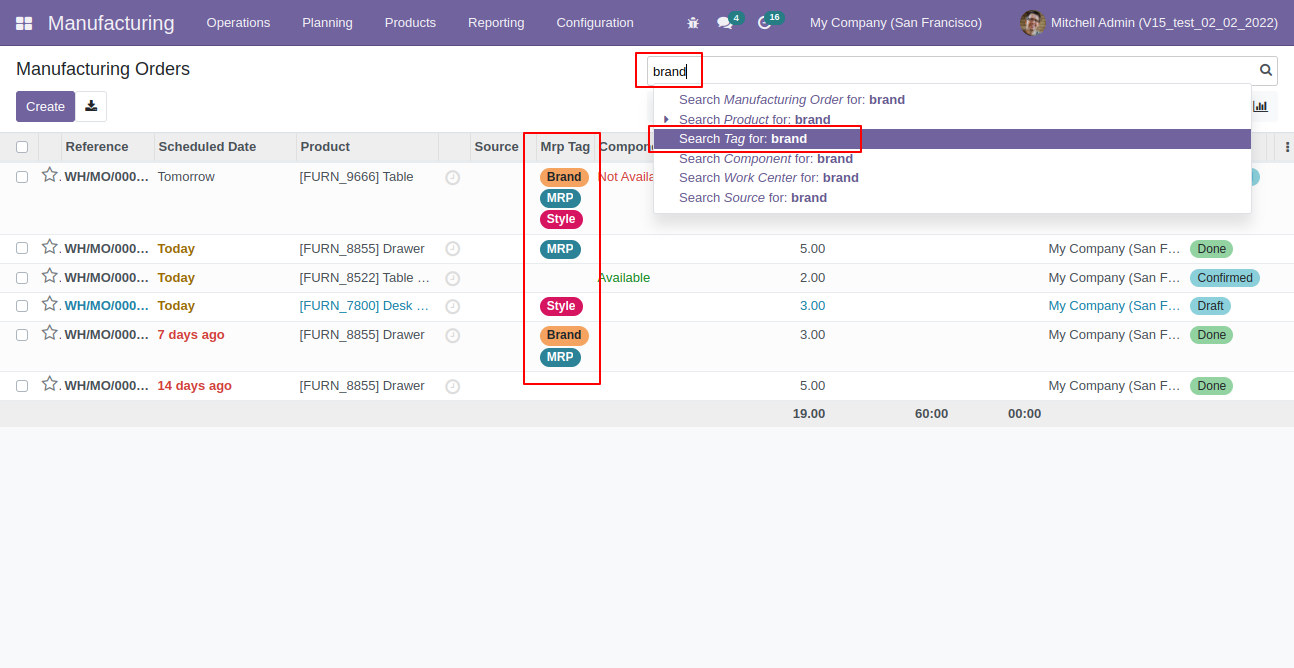The width and height of the screenshot is (1294, 668).
Task: Click into the search input field
Action: (950, 71)
